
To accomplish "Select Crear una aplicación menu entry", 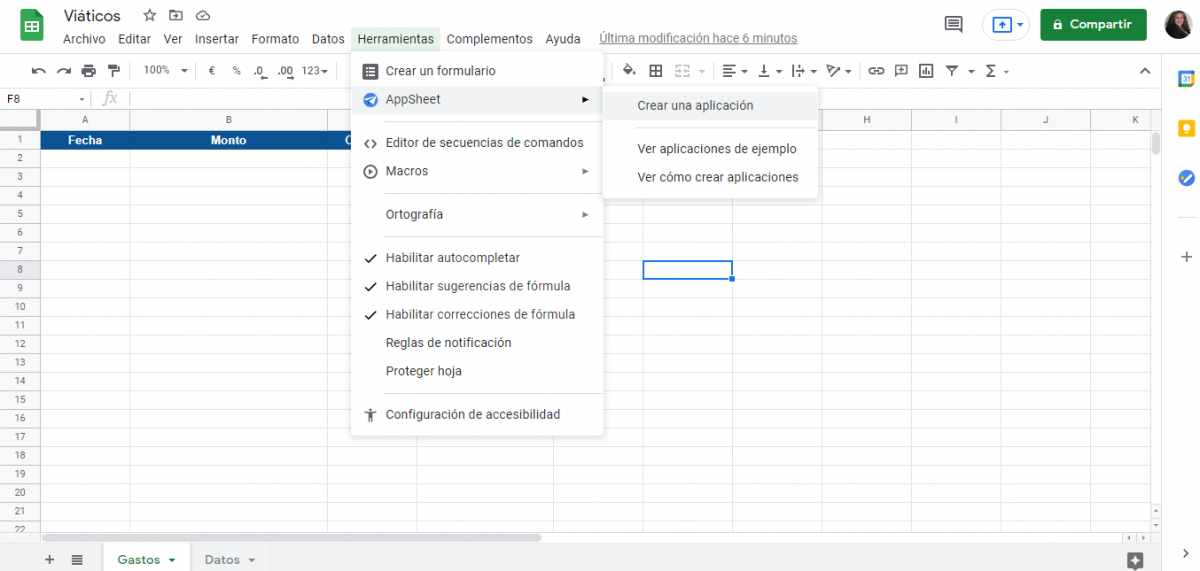I will click(x=695, y=105).
